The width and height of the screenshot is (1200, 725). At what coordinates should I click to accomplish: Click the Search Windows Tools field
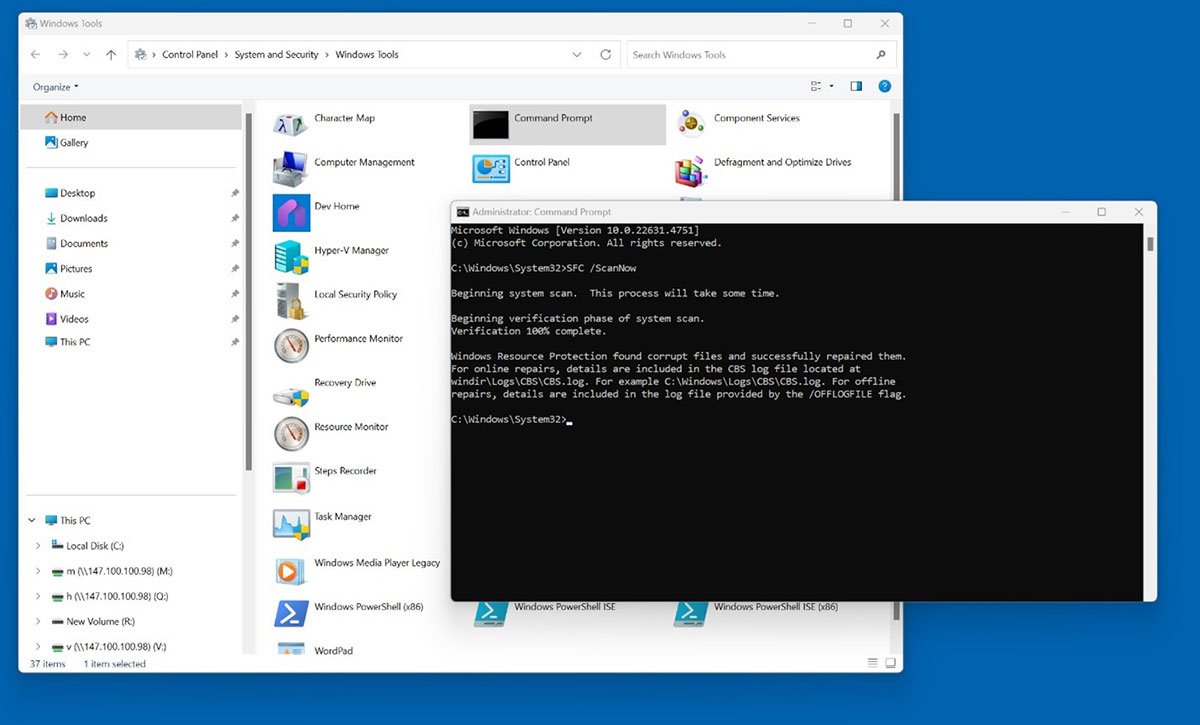tap(750, 55)
